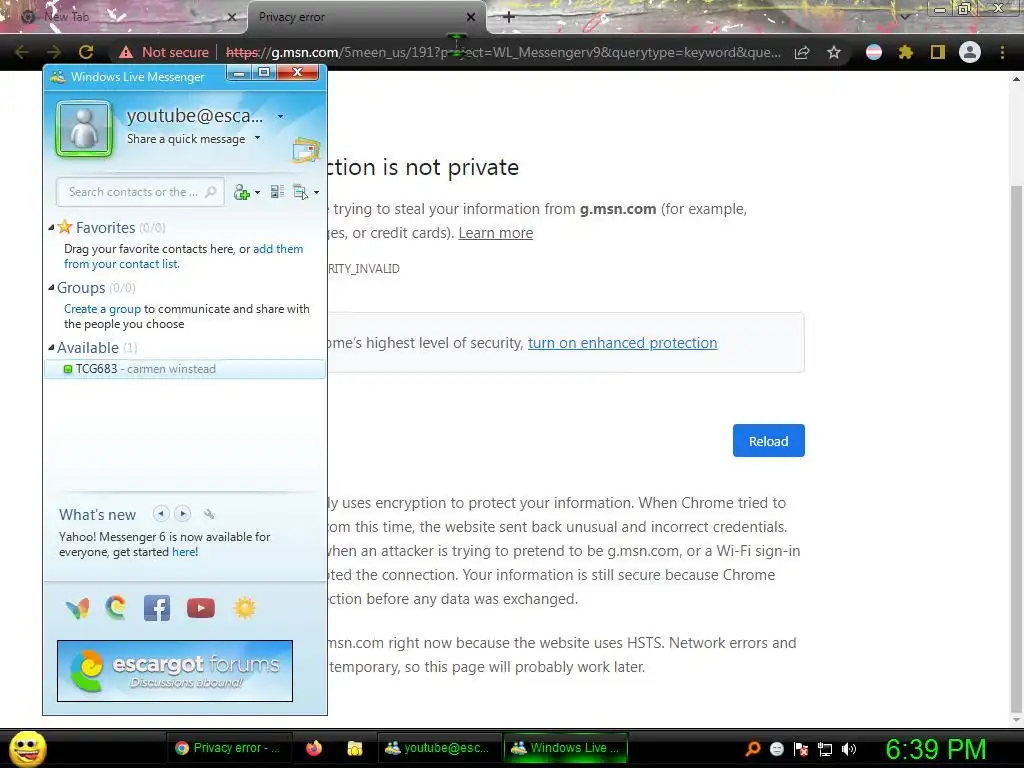Click the 6:39 PM clock

coord(935,749)
